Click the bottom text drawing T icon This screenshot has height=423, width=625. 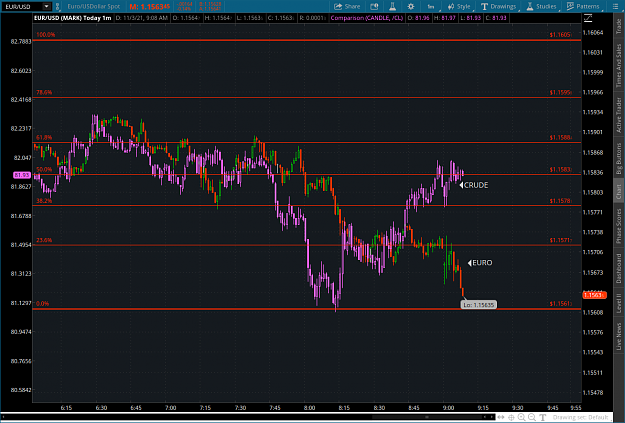pos(542,417)
